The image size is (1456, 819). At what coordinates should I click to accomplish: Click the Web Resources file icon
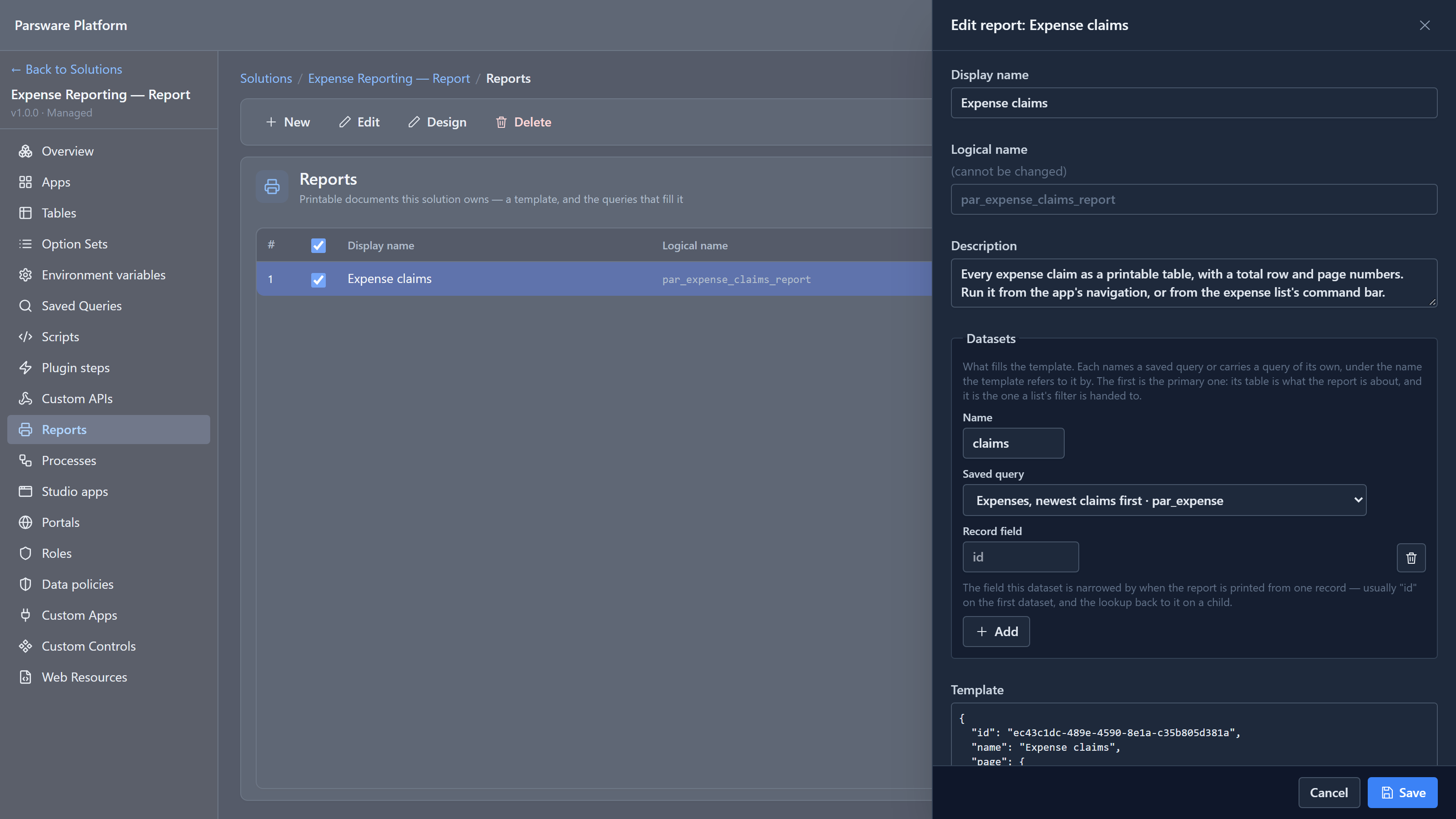pos(25,677)
